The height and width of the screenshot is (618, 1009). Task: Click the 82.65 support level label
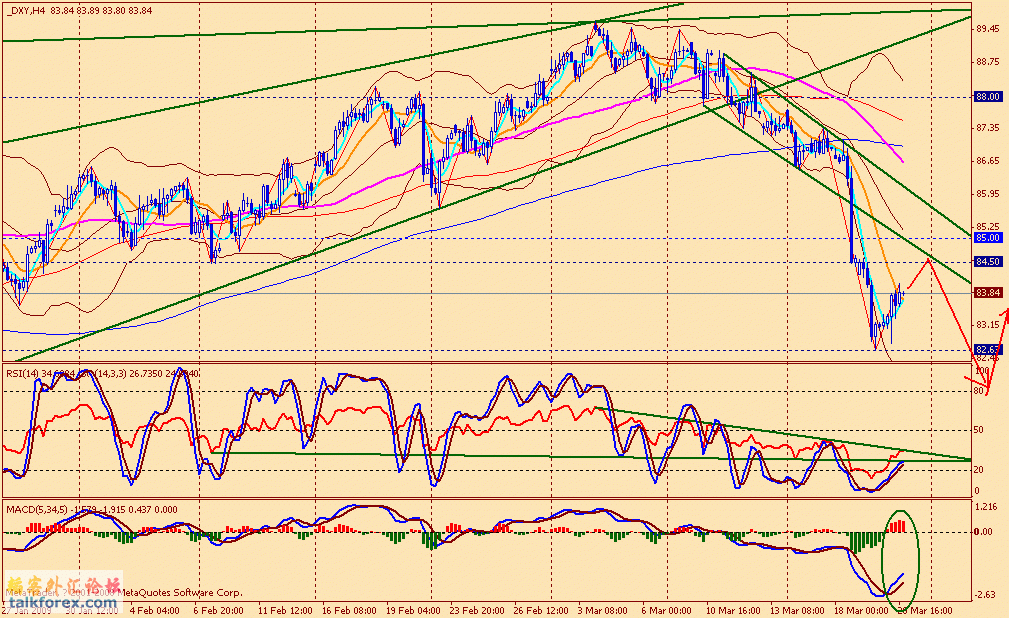pyautogui.click(x=987, y=349)
